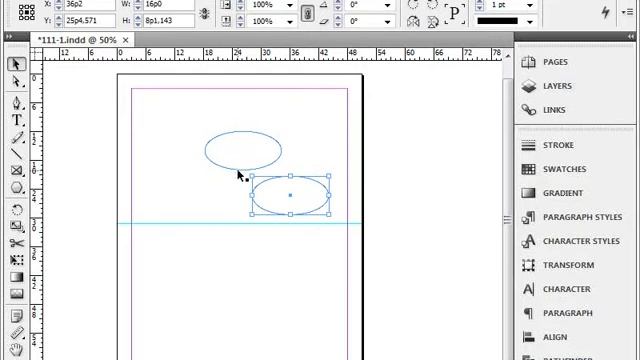Expand the toolbox with double arrows

click(x=9, y=37)
